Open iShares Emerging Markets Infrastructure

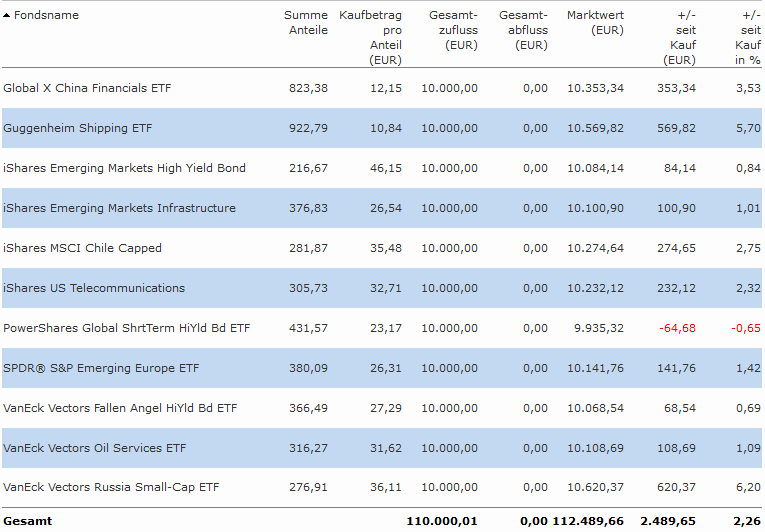[x=120, y=208]
